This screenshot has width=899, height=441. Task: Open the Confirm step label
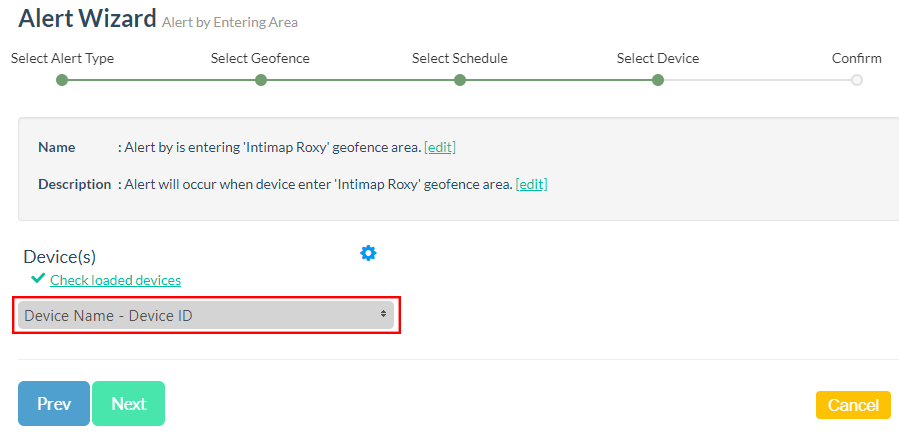click(857, 58)
